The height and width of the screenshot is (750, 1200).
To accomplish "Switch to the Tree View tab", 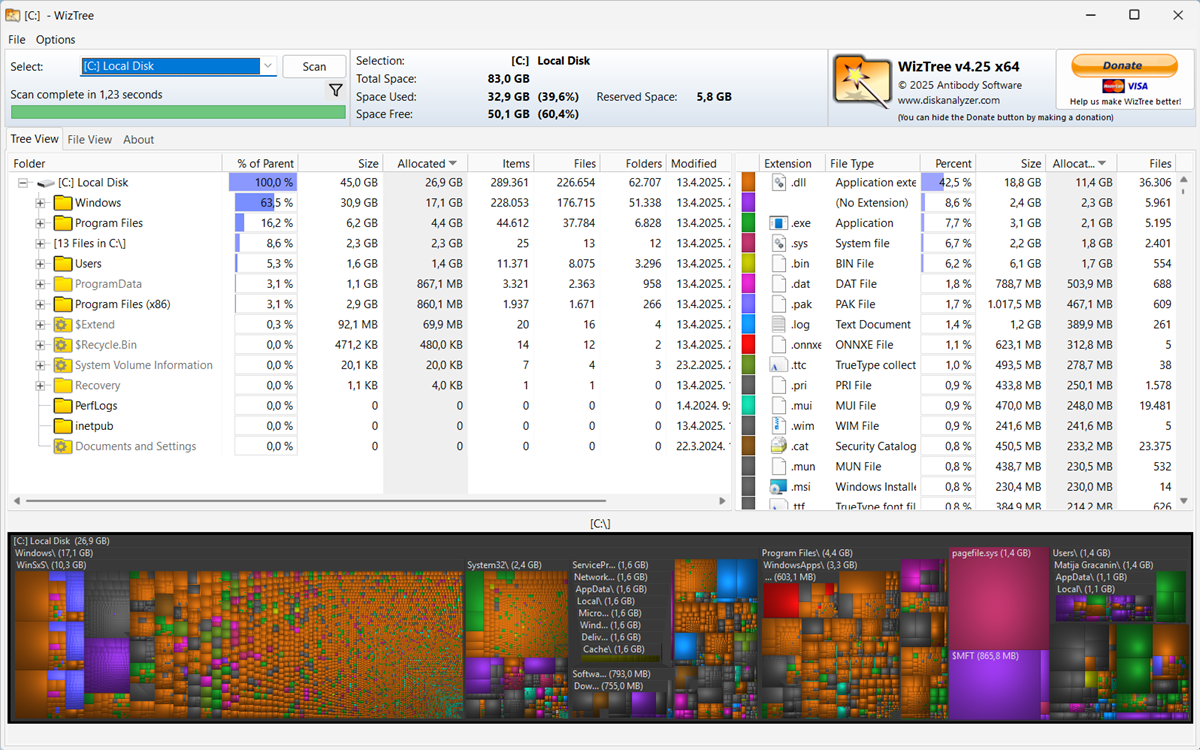I will pos(34,139).
